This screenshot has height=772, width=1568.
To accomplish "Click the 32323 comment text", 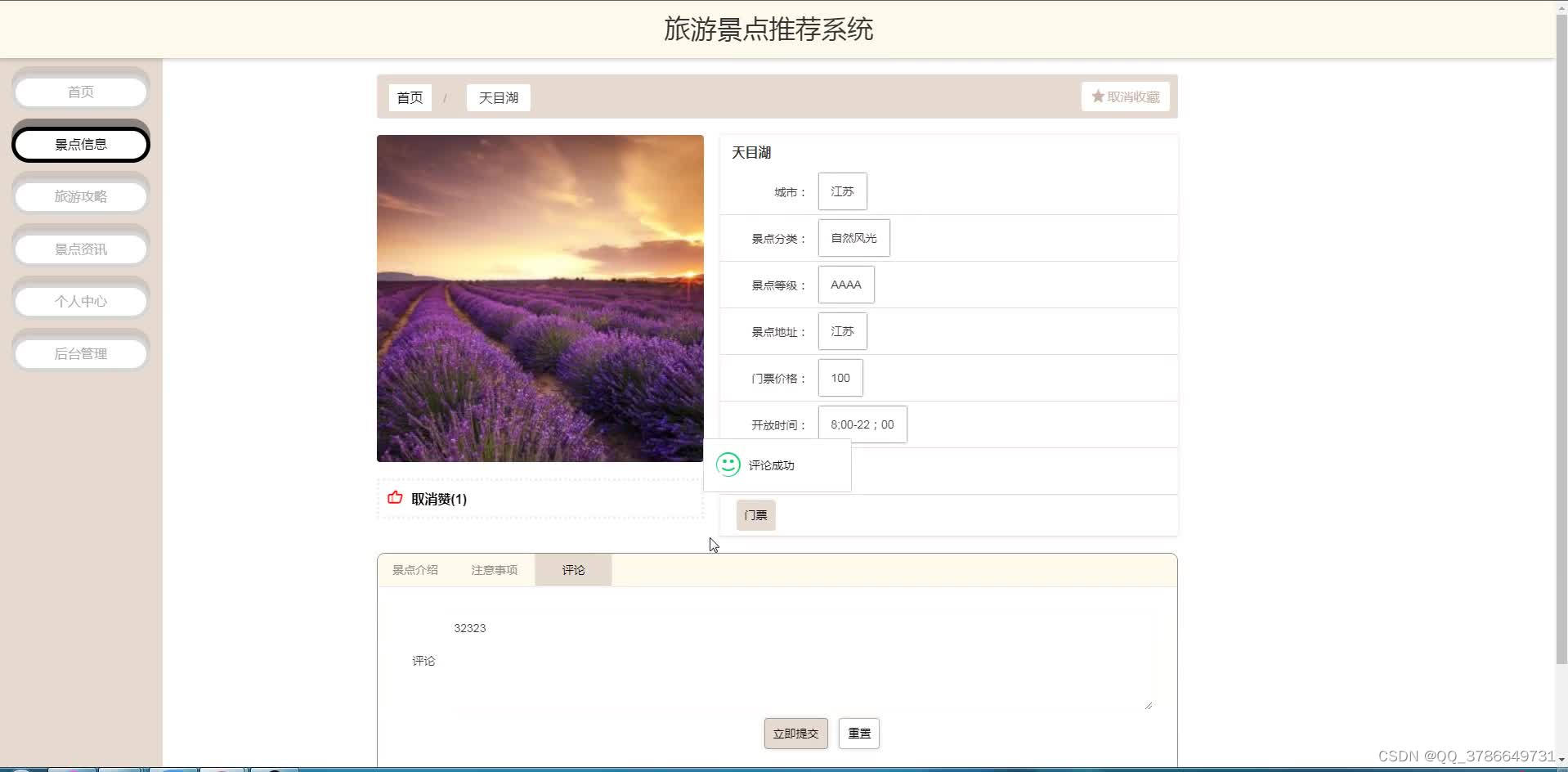I will [470, 628].
